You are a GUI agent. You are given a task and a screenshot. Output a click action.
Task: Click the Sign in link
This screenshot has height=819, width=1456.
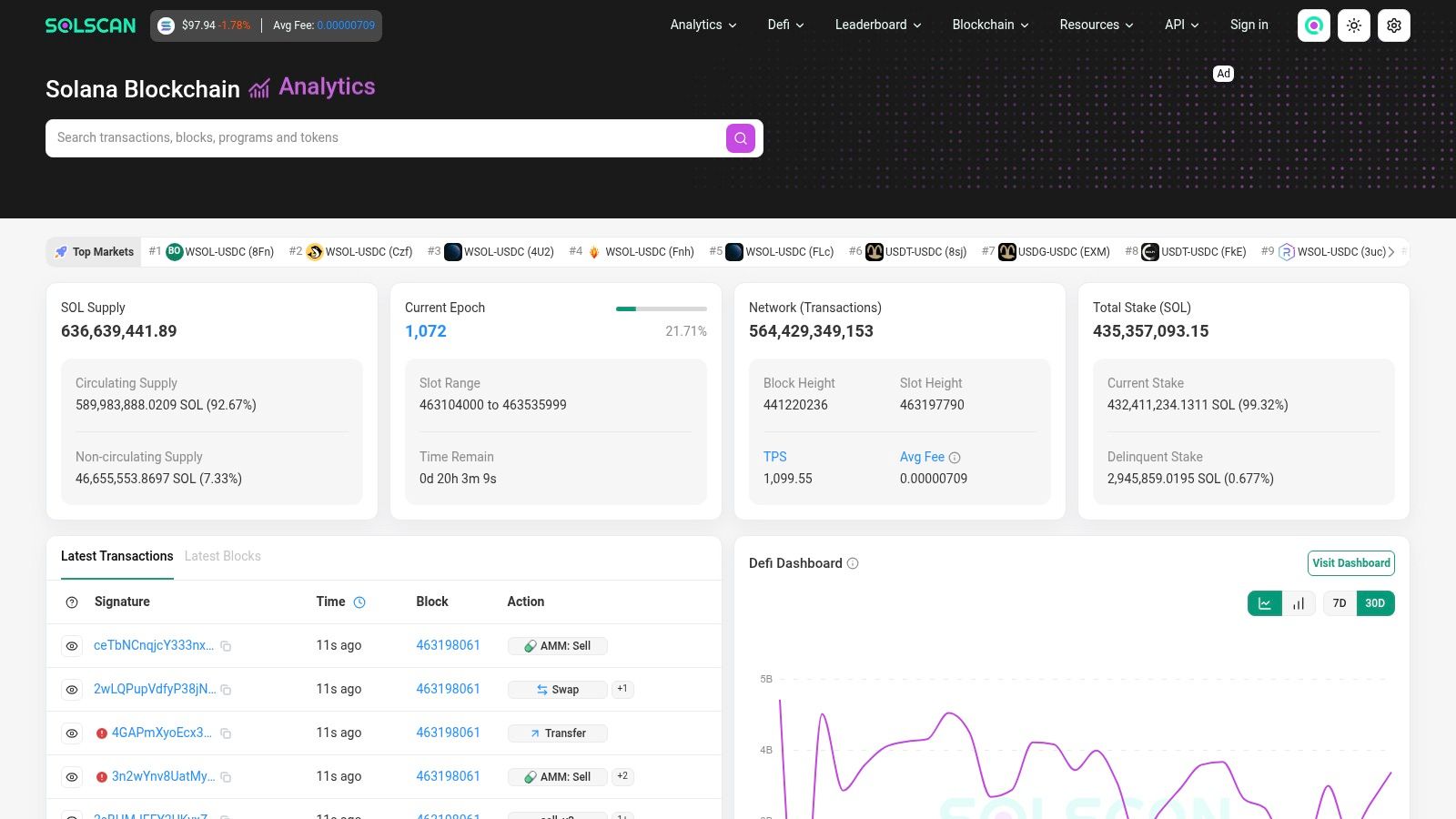pyautogui.click(x=1249, y=25)
